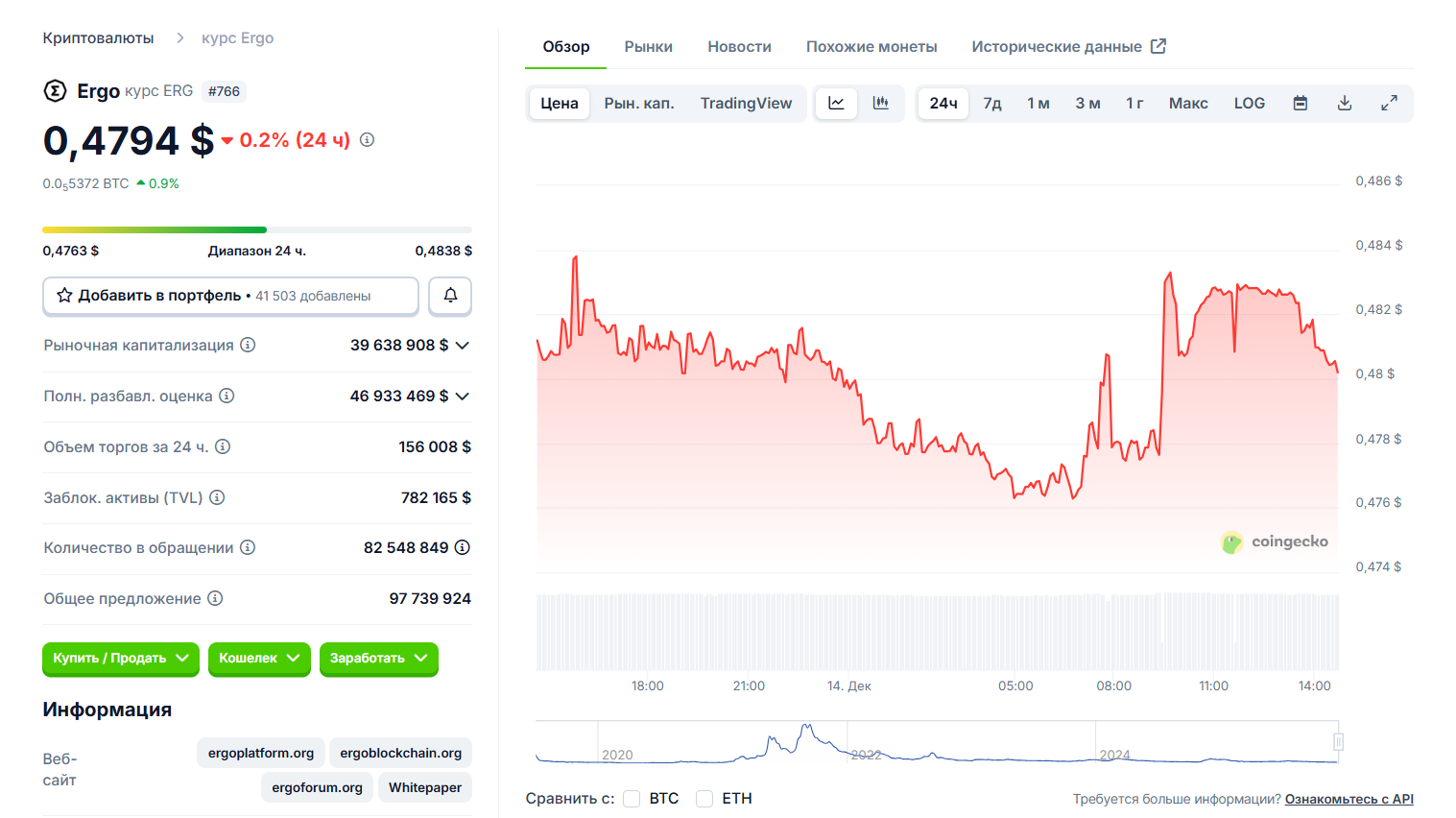Enable ETH comparison checkbox
Image resolution: width=1456 pixels, height=818 pixels.
coord(704,799)
